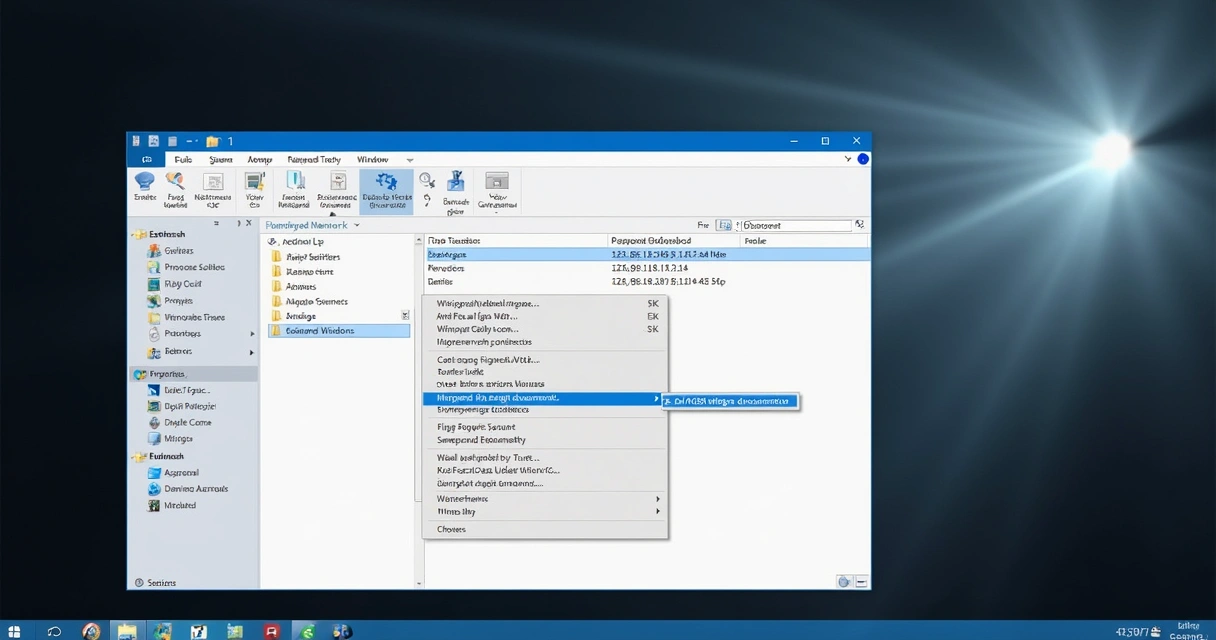Expand the Pomiryed Mentork dropdown arrow
The image size is (1216, 640).
click(x=357, y=226)
